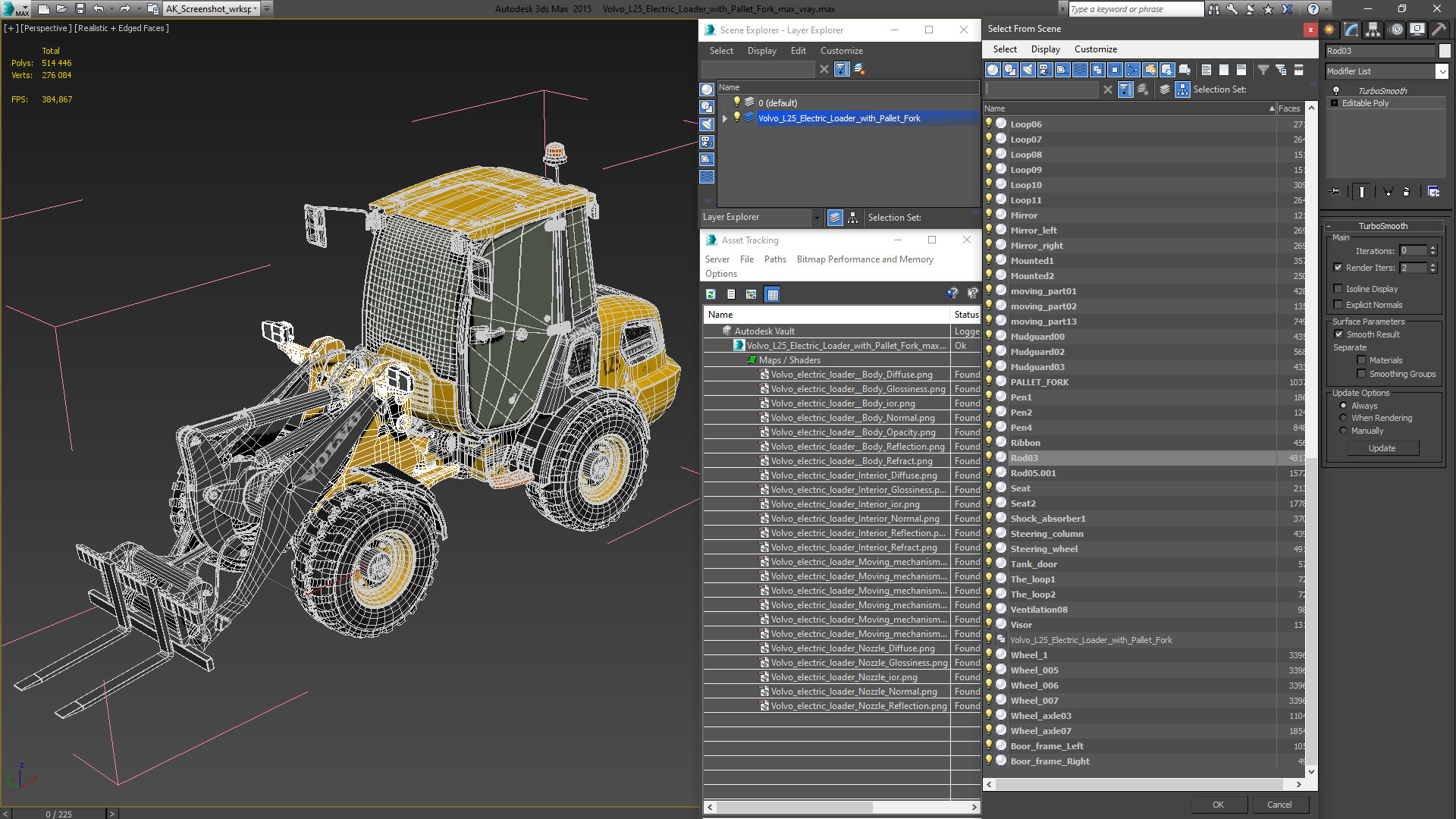Click OK in Select From Scene
This screenshot has width=1456, height=819.
tap(1218, 805)
